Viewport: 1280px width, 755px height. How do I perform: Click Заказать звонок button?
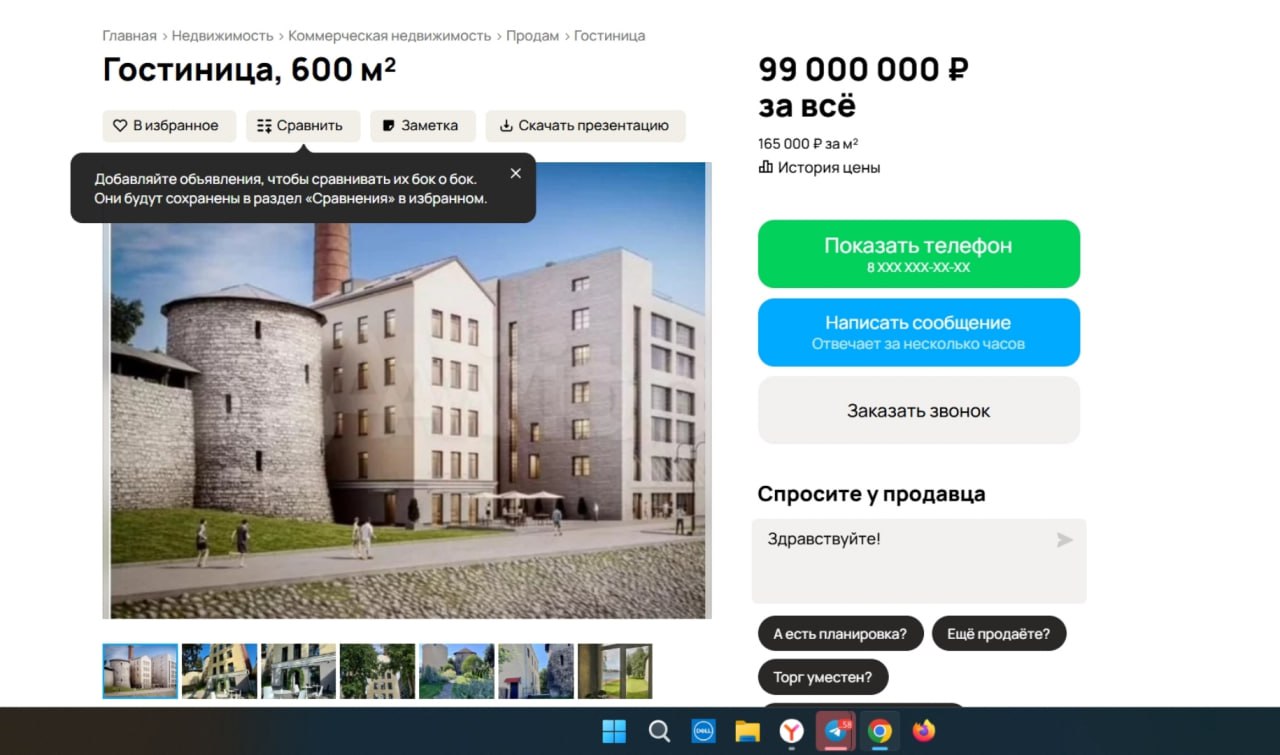[x=919, y=410]
